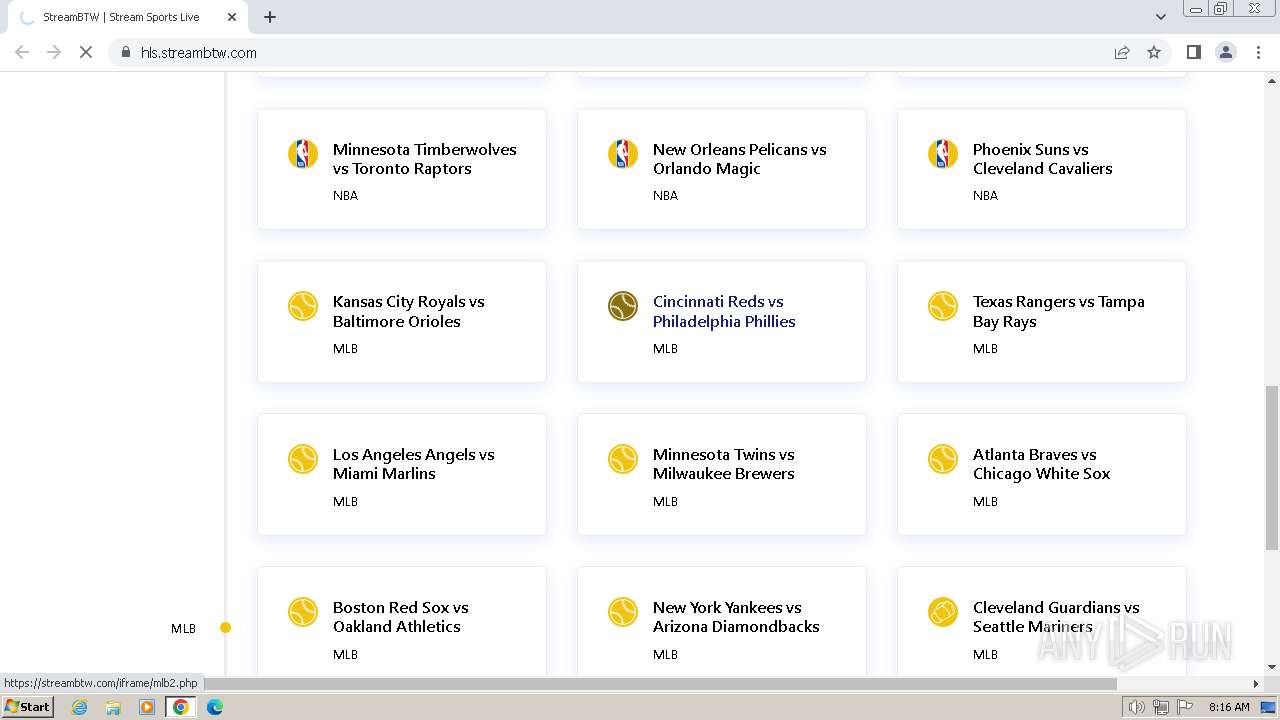Click the NBA icon beside New Orleans Pelicans
This screenshot has width=1280, height=720.
coord(623,153)
